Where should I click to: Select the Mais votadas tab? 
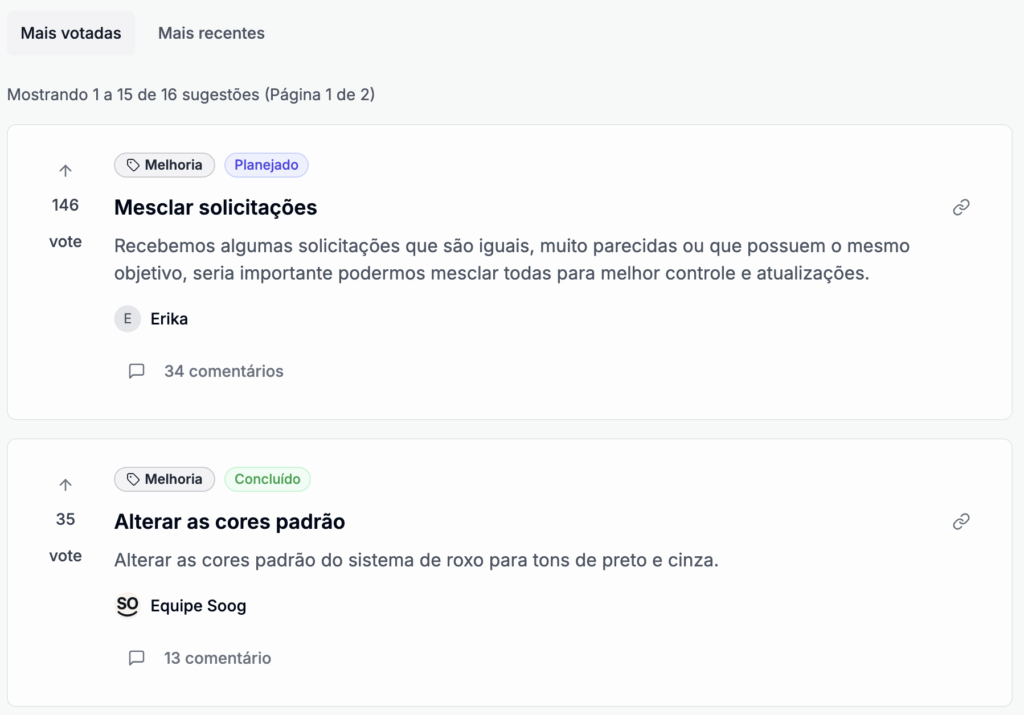coord(71,33)
